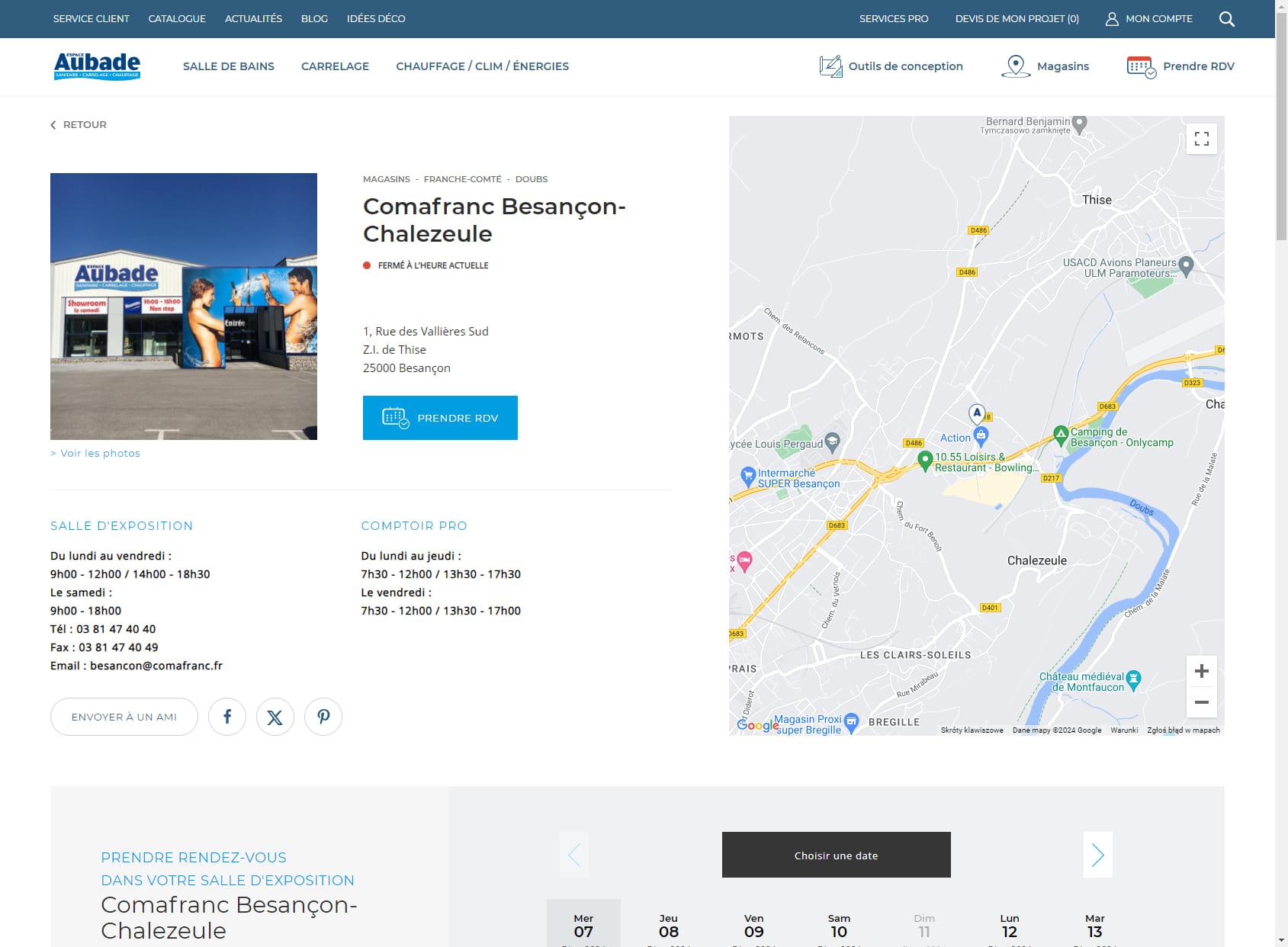Click Camping de Besançon map marker
This screenshot has height=947, width=1288.
(x=1061, y=435)
